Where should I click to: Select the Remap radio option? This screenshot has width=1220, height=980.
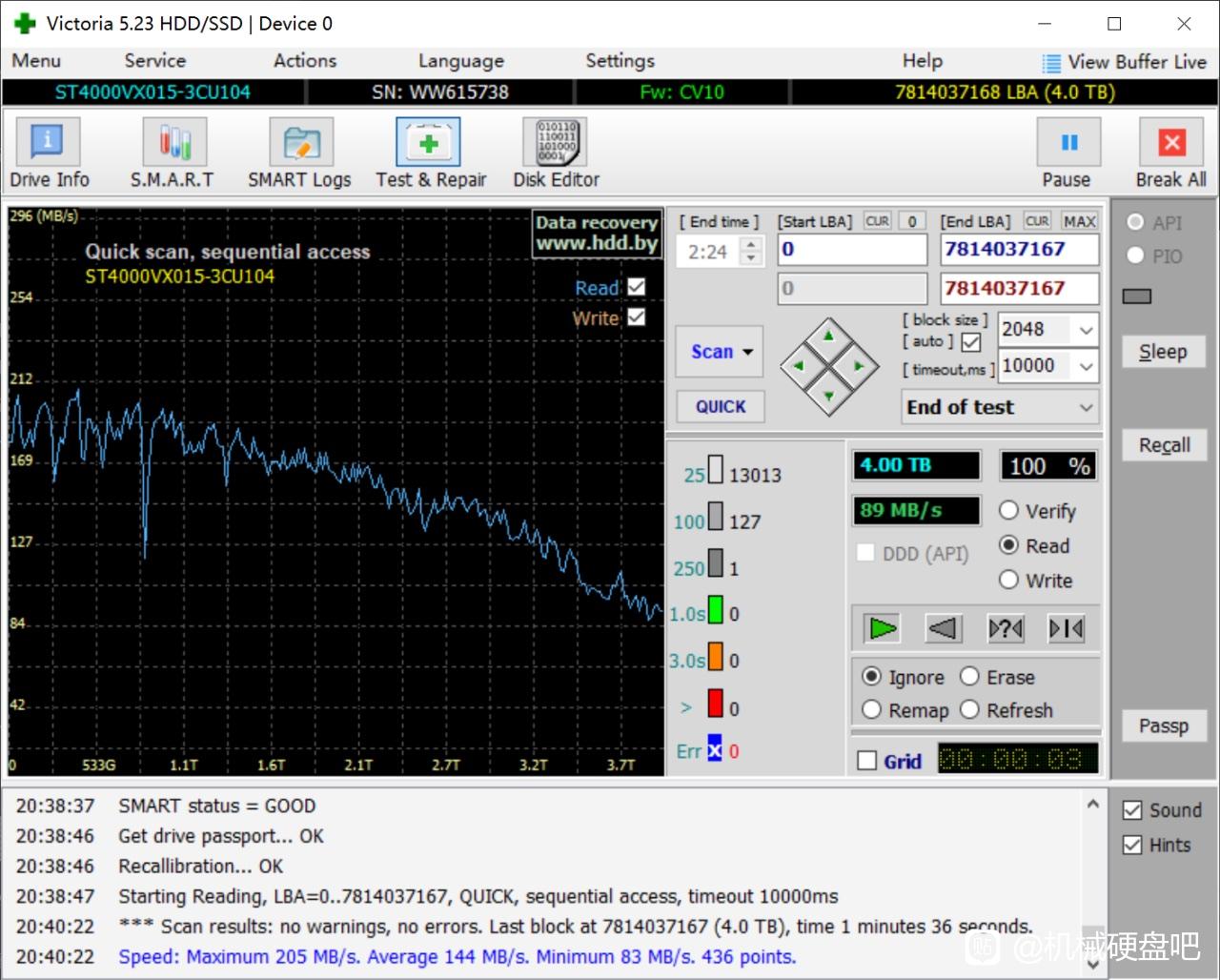(871, 709)
